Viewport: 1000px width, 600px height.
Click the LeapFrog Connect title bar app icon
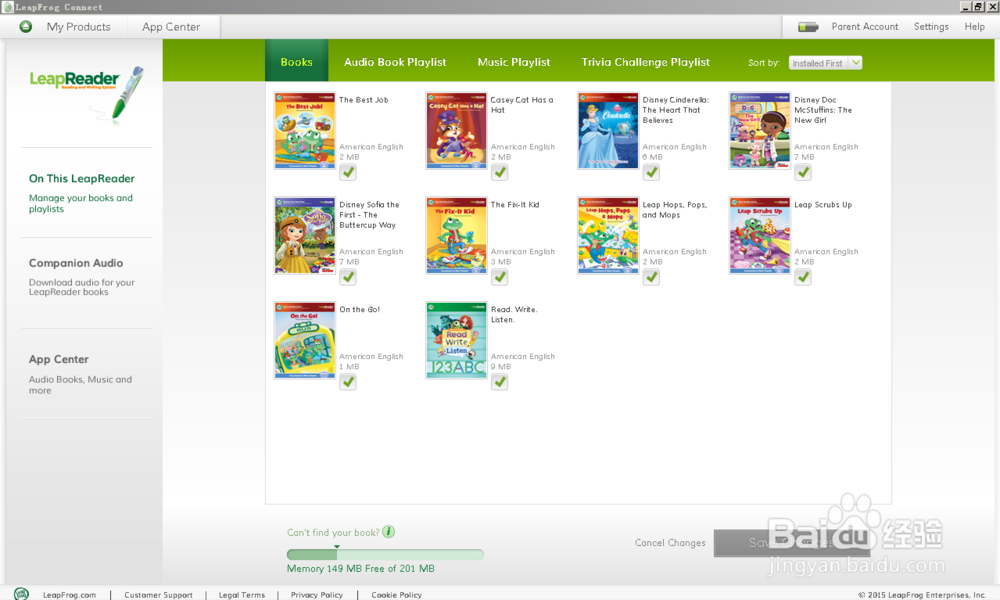pos(8,7)
